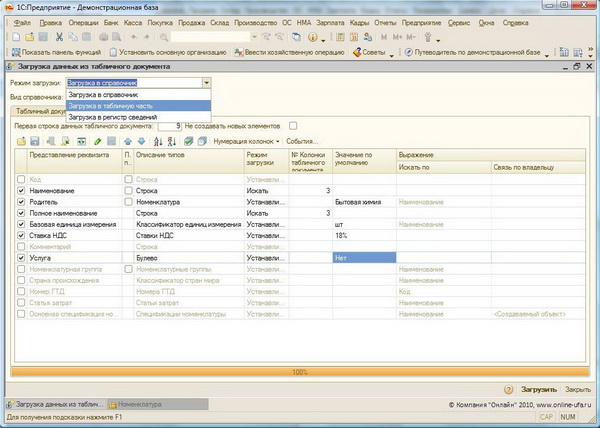
Task: Click the highlighted 'Нет' default value cell
Action: [364, 258]
